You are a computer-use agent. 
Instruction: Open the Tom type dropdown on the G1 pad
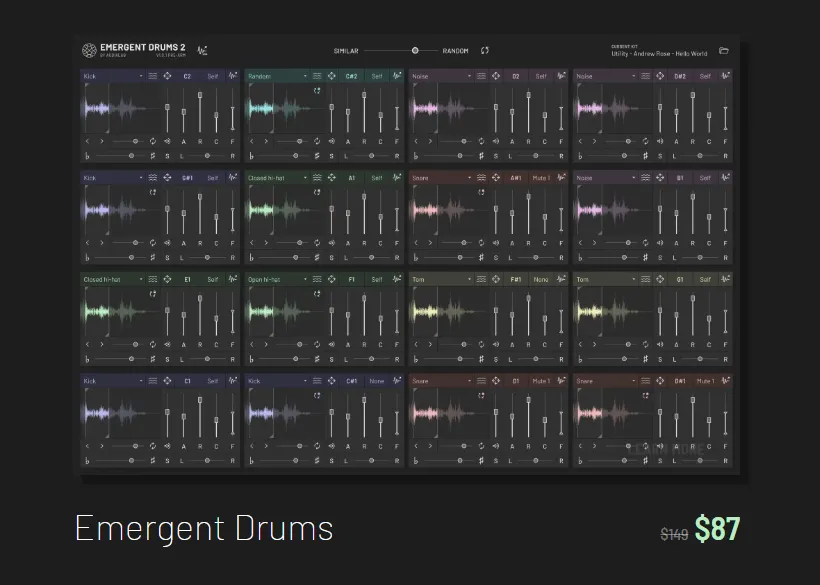click(x=606, y=279)
